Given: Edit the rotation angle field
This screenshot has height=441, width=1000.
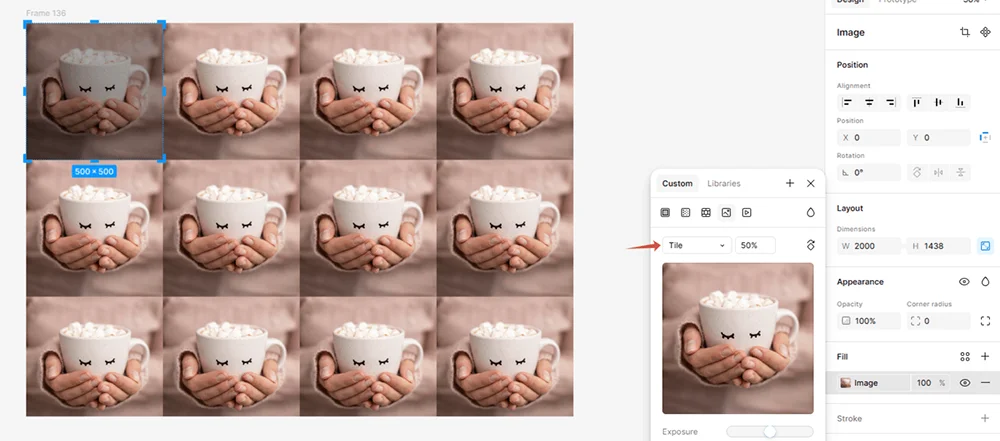Looking at the screenshot, I should (869, 172).
